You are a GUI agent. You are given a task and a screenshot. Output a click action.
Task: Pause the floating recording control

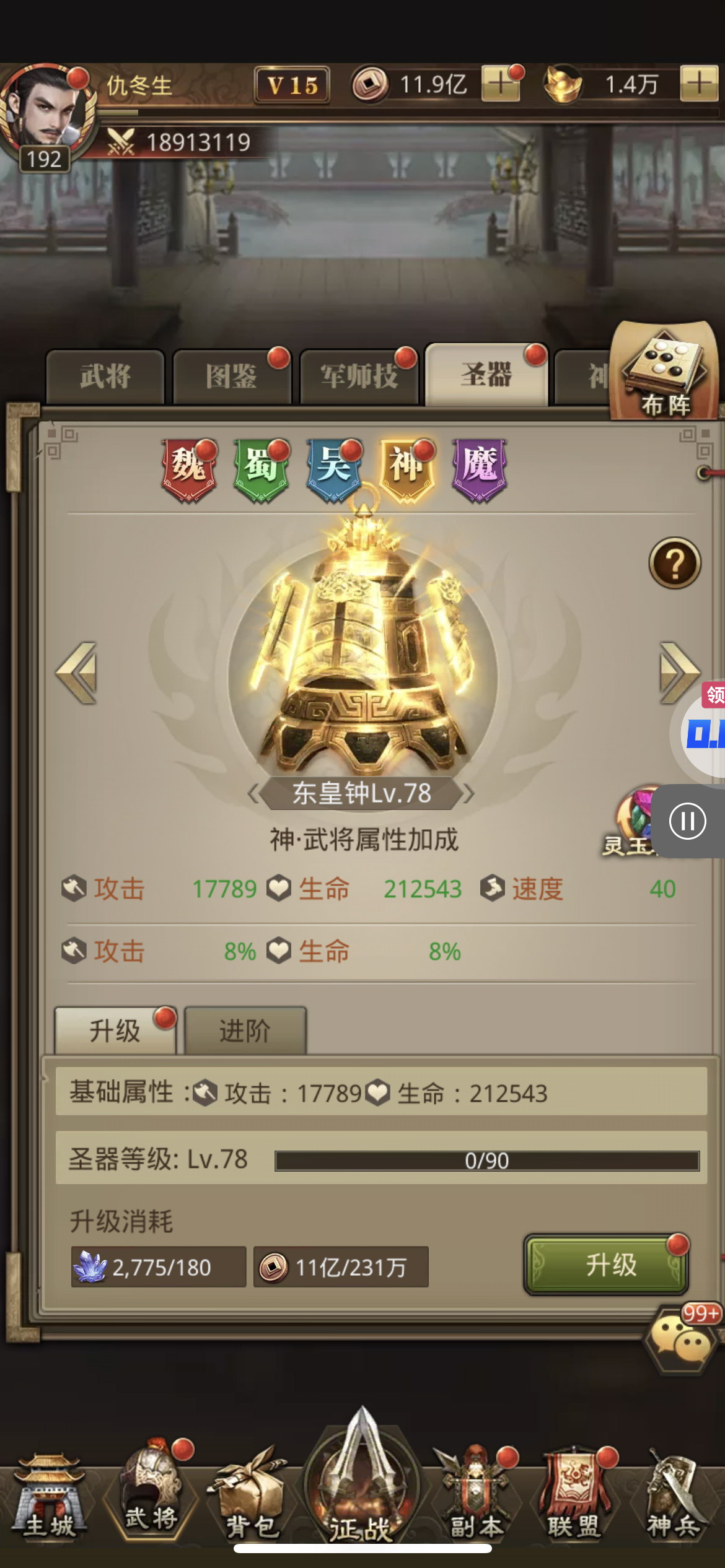687,821
